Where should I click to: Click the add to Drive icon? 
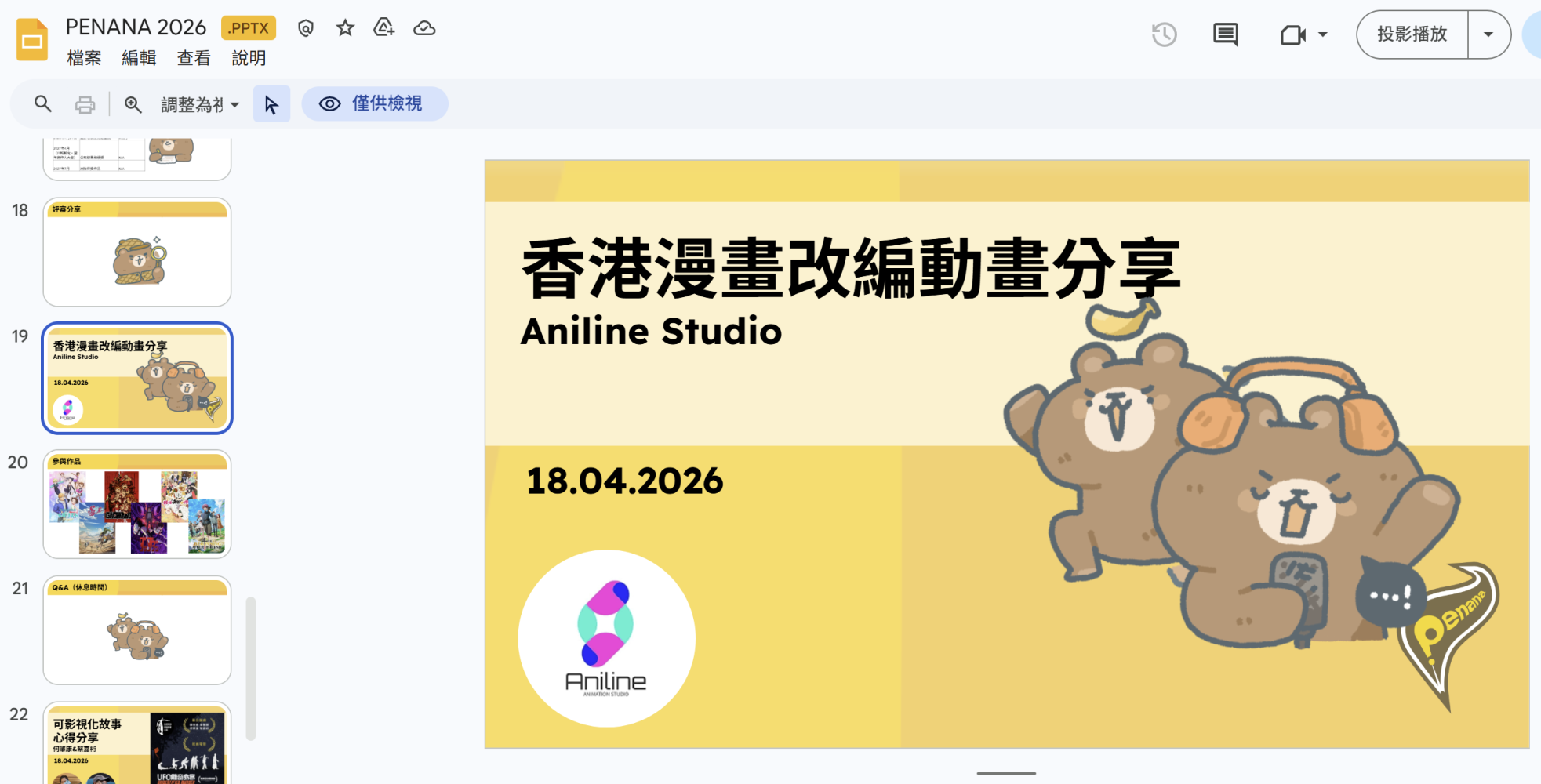pos(384,28)
